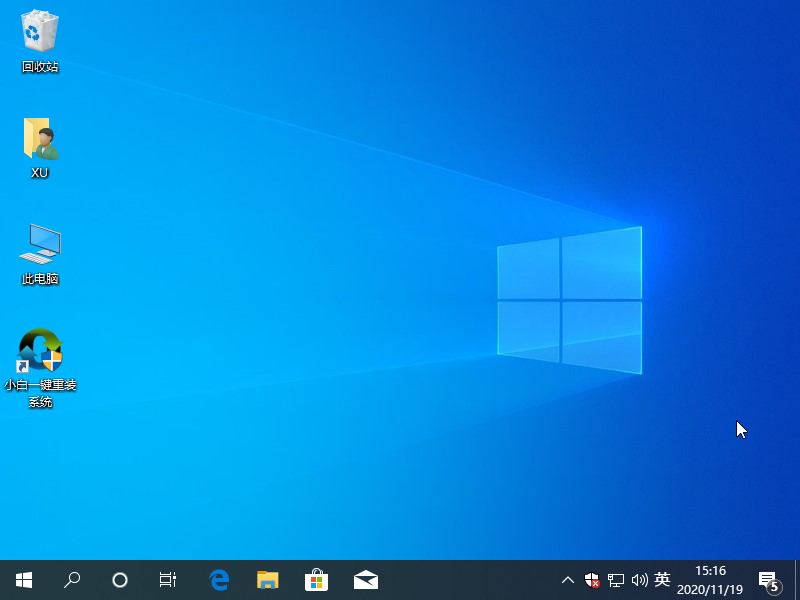
Task: Select the 小白一键重装系统 shortcut icon
Action: (40, 351)
